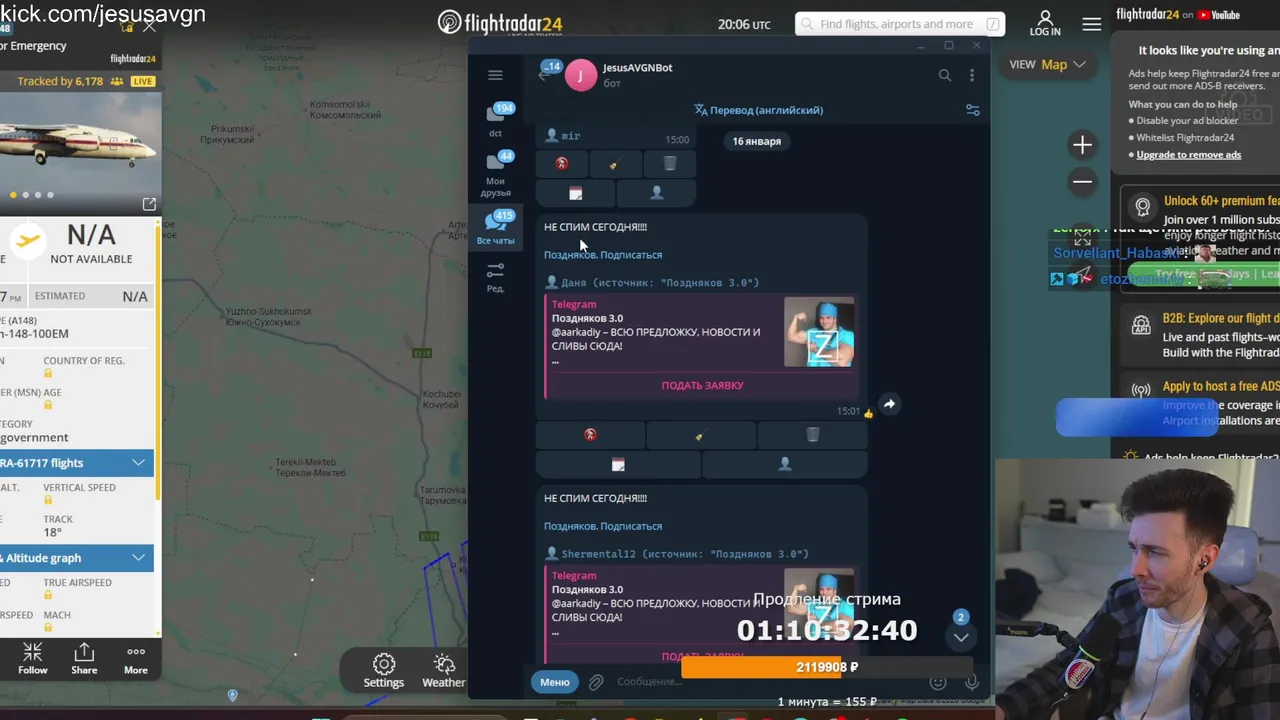
Task: Open the Мои друзья chat folder
Action: (x=496, y=173)
